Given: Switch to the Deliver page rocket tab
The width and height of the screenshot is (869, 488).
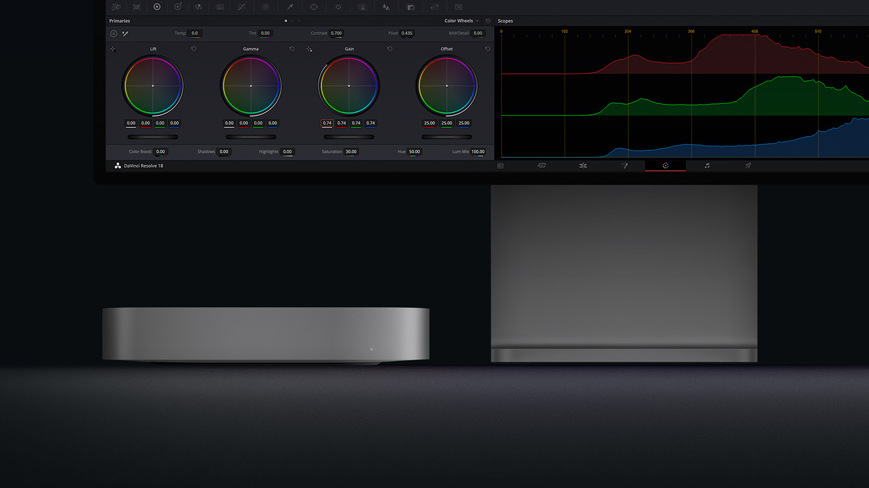Looking at the screenshot, I should click(x=748, y=165).
